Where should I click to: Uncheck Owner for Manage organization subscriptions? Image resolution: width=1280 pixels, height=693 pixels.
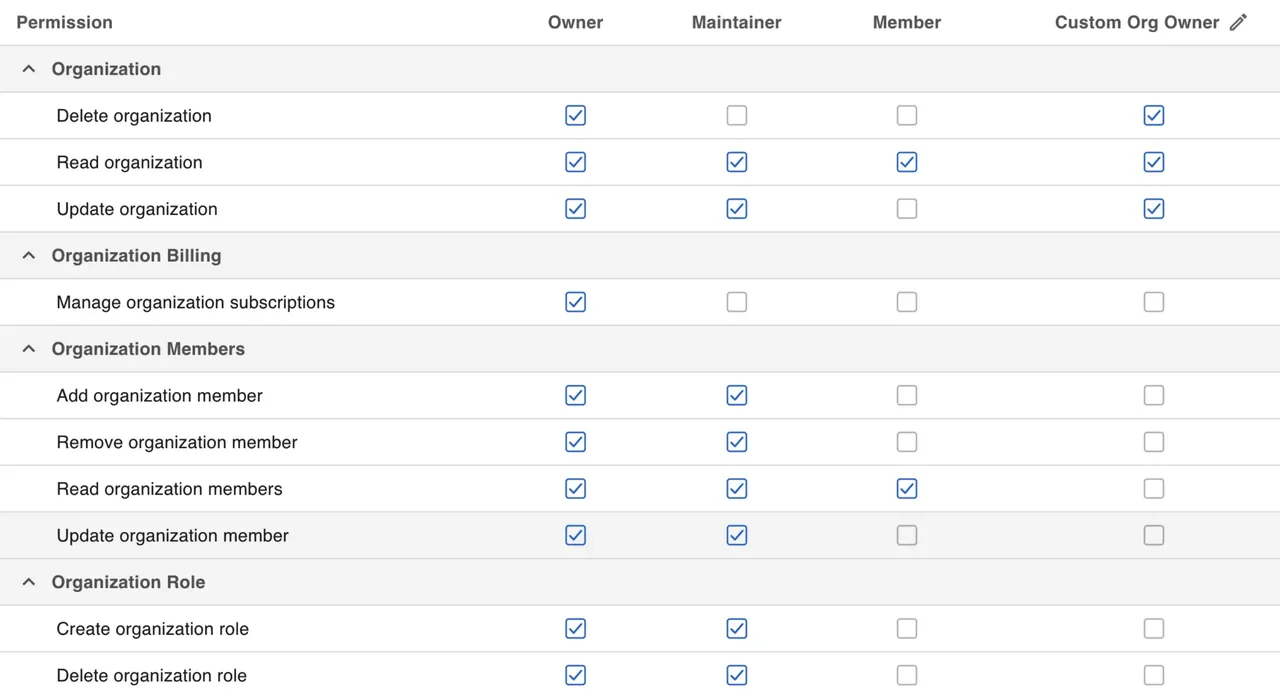(575, 302)
